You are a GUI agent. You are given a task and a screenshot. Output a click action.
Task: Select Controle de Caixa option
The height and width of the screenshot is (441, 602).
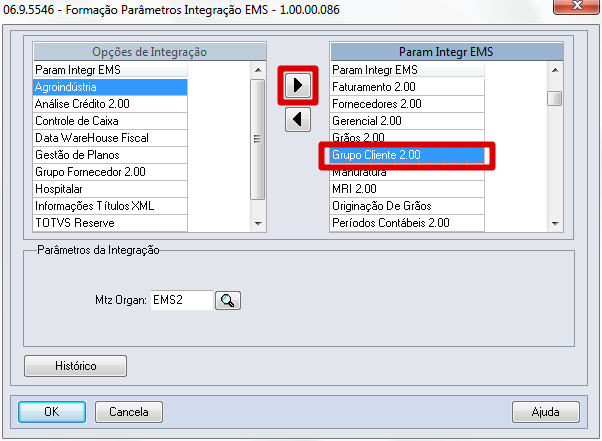[x=110, y=121]
